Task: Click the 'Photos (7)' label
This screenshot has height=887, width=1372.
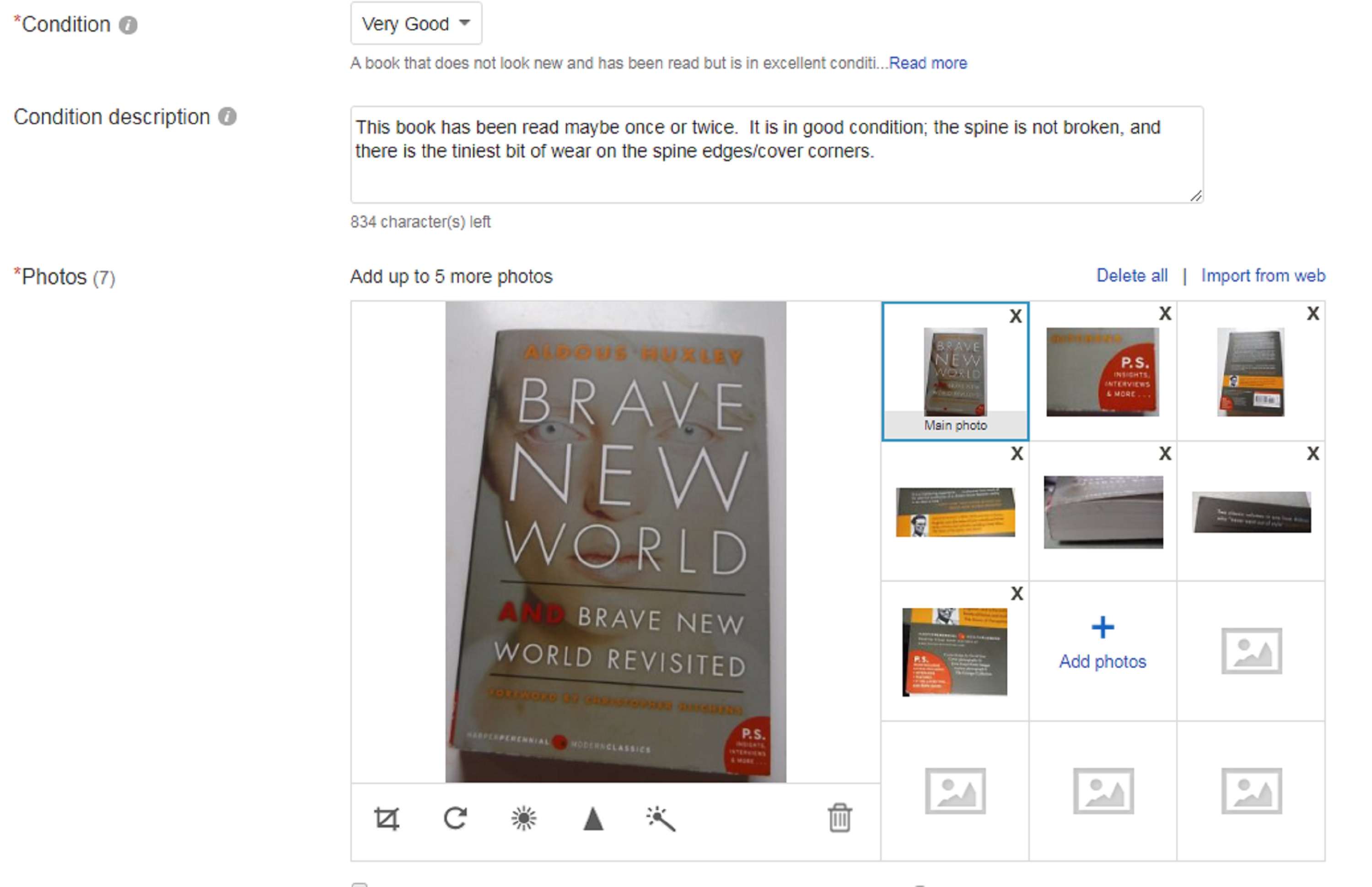Action: [65, 277]
